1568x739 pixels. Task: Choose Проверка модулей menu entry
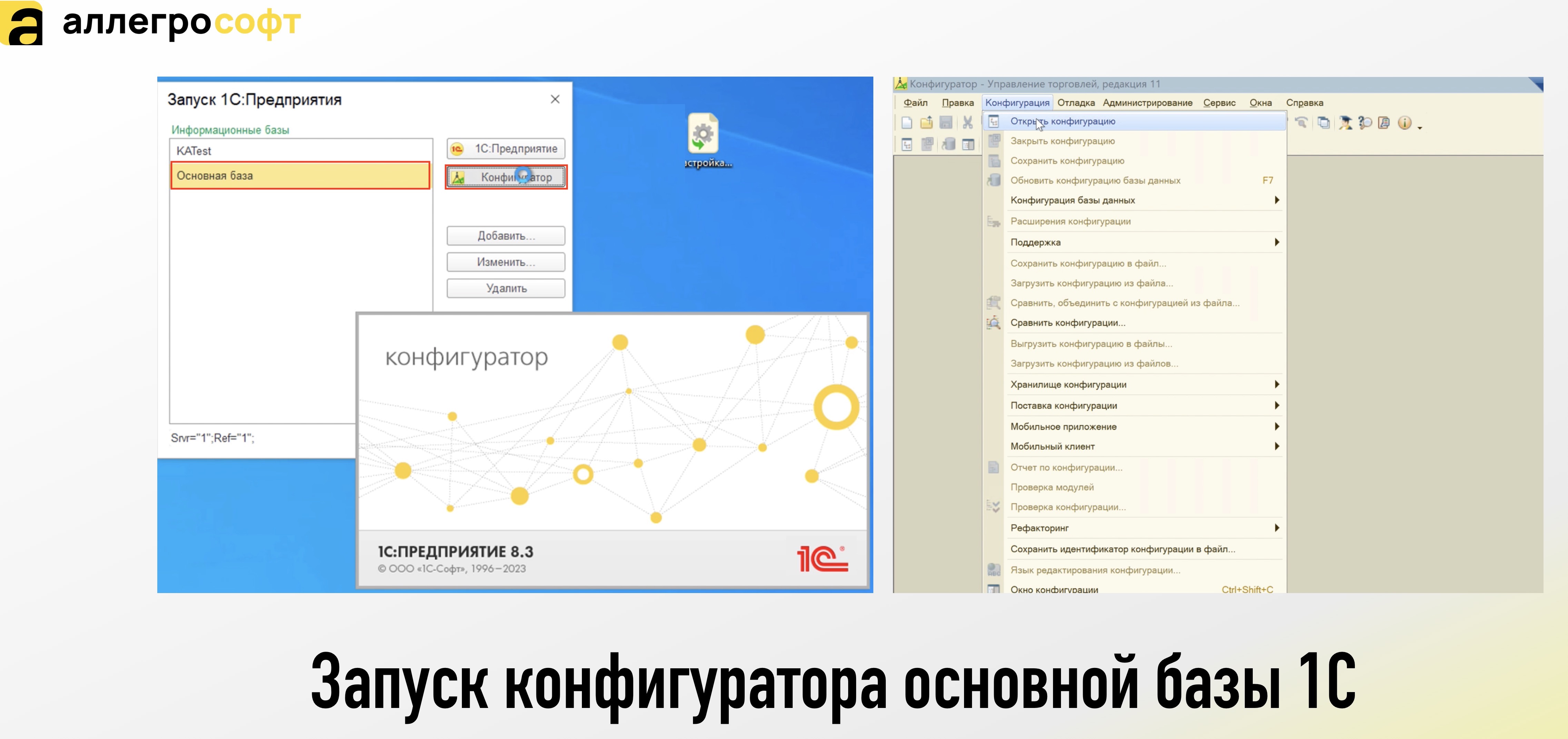[1135, 487]
